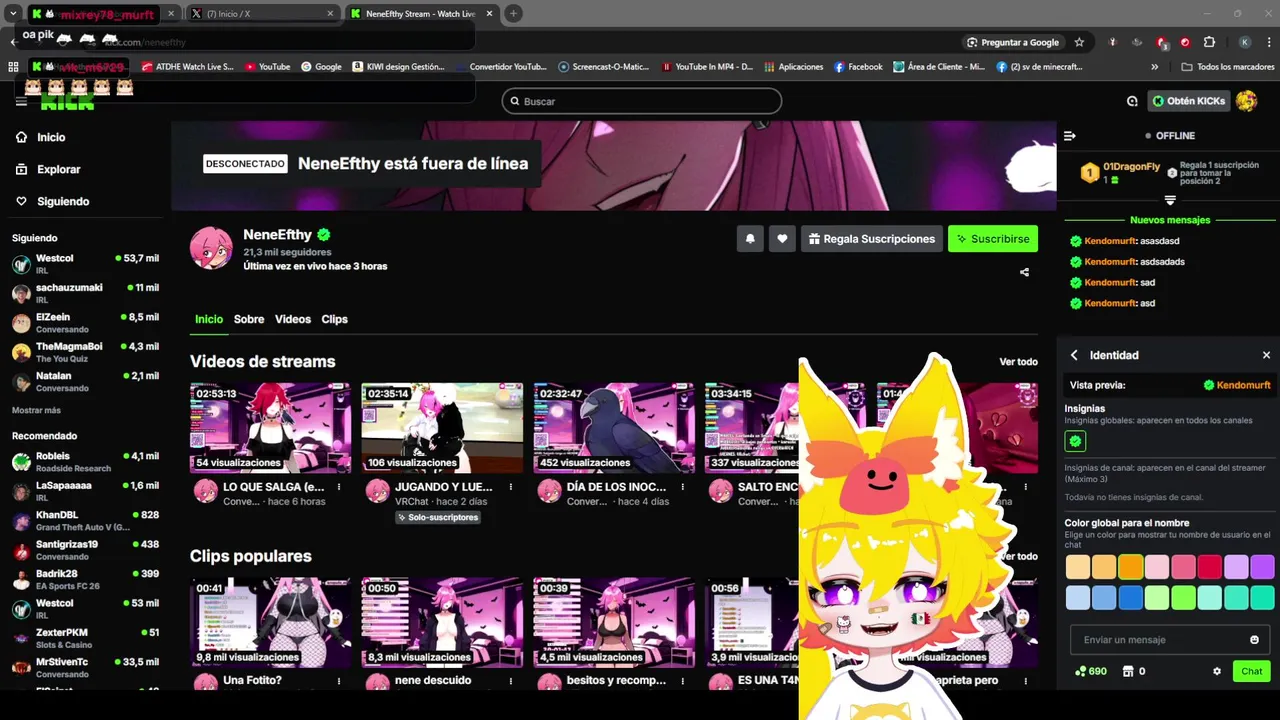Image resolution: width=1280 pixels, height=720 pixels.
Task: Click Ver todo for Videos de streams
Action: 1018,362
